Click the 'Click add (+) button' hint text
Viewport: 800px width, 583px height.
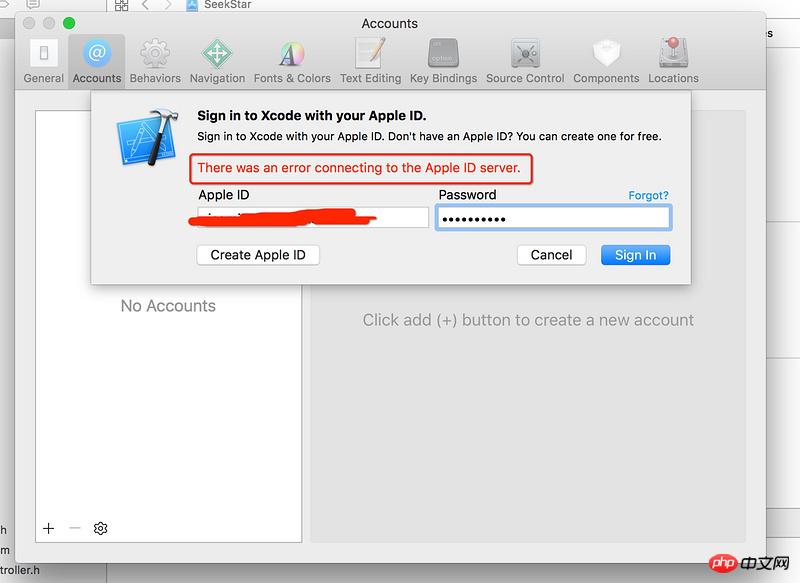tap(528, 320)
